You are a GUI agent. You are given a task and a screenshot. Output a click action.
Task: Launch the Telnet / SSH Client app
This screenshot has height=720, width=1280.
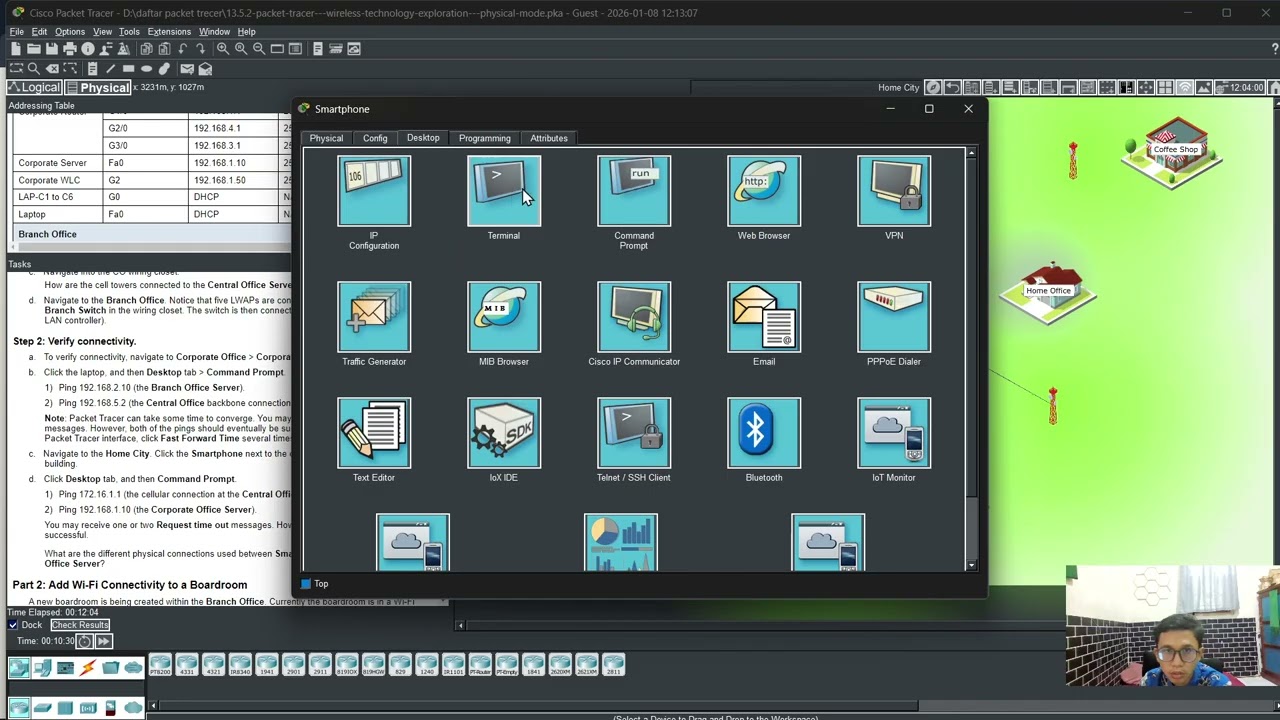[x=634, y=433]
